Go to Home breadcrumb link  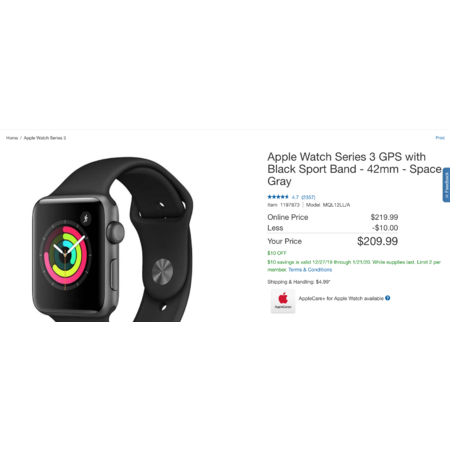pyautogui.click(x=12, y=138)
